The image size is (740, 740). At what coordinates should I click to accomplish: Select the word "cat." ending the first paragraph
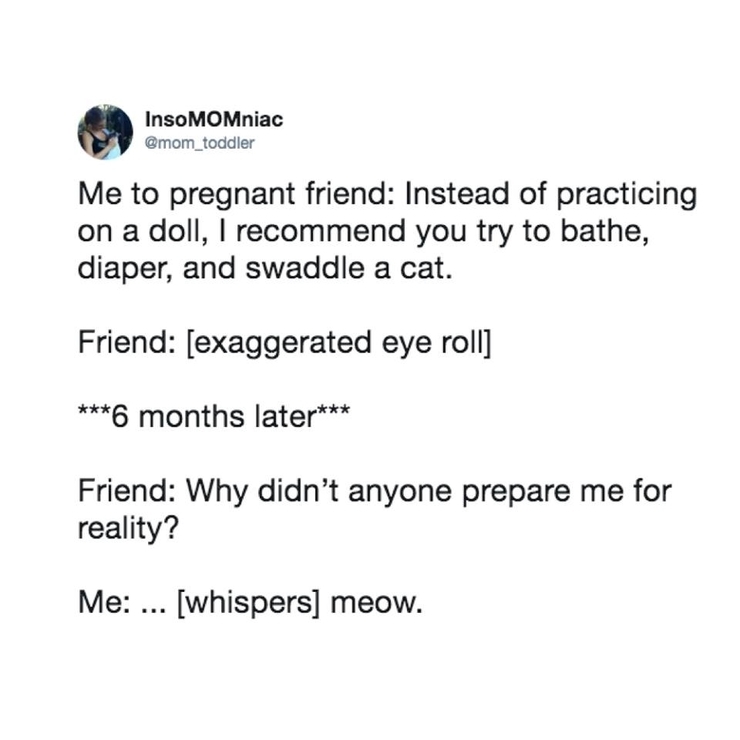[426, 269]
